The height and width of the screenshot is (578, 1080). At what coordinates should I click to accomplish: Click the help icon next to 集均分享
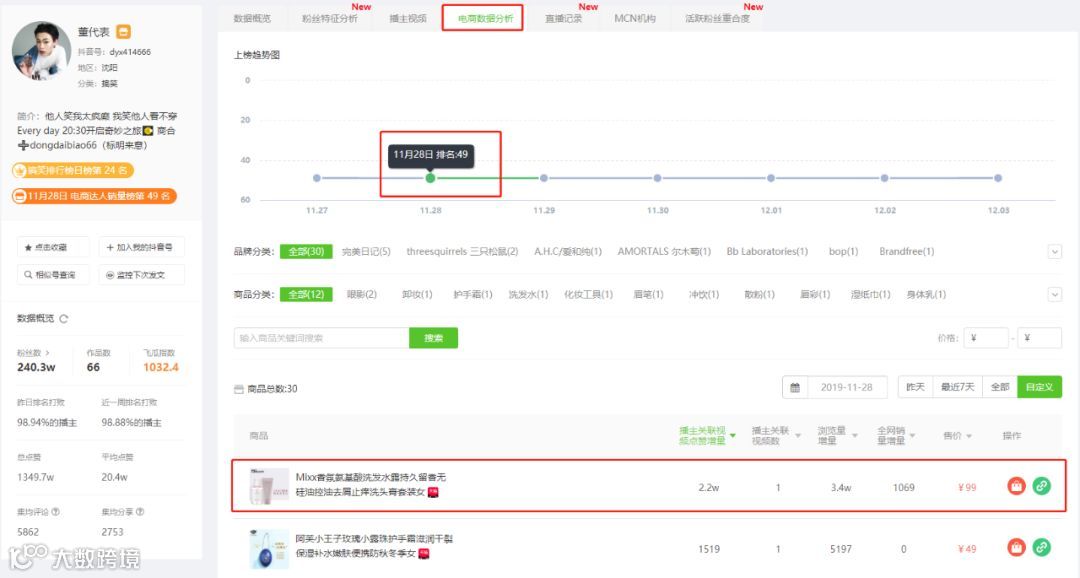[x=141, y=512]
